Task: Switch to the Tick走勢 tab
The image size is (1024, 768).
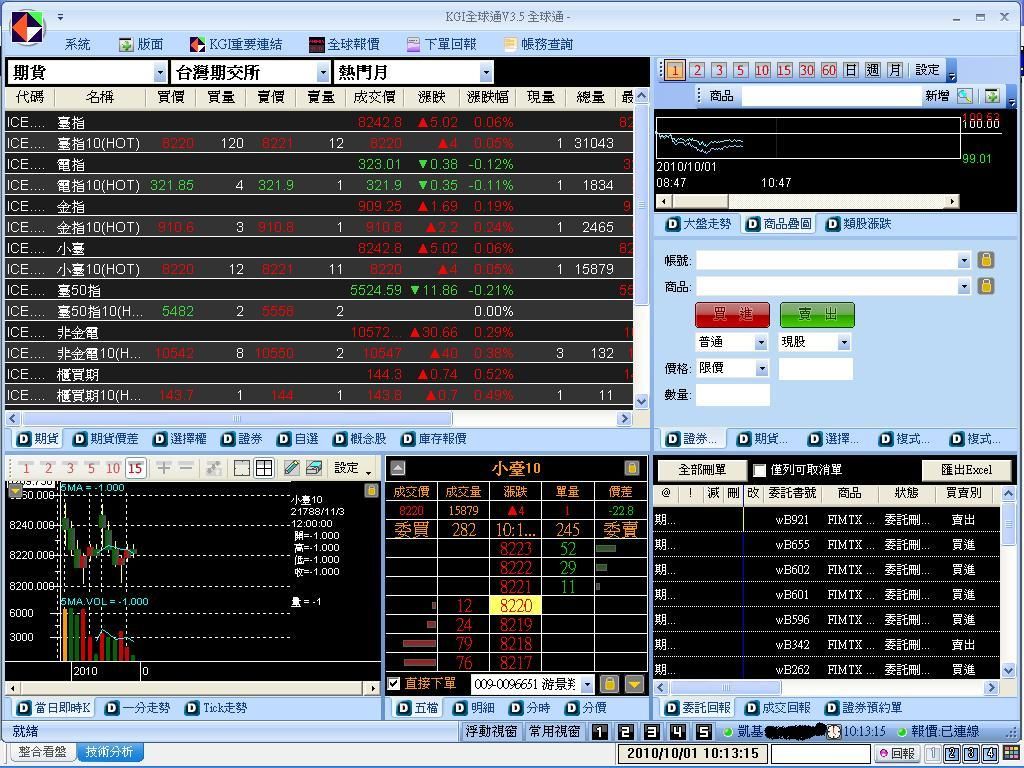Action: tap(217, 708)
